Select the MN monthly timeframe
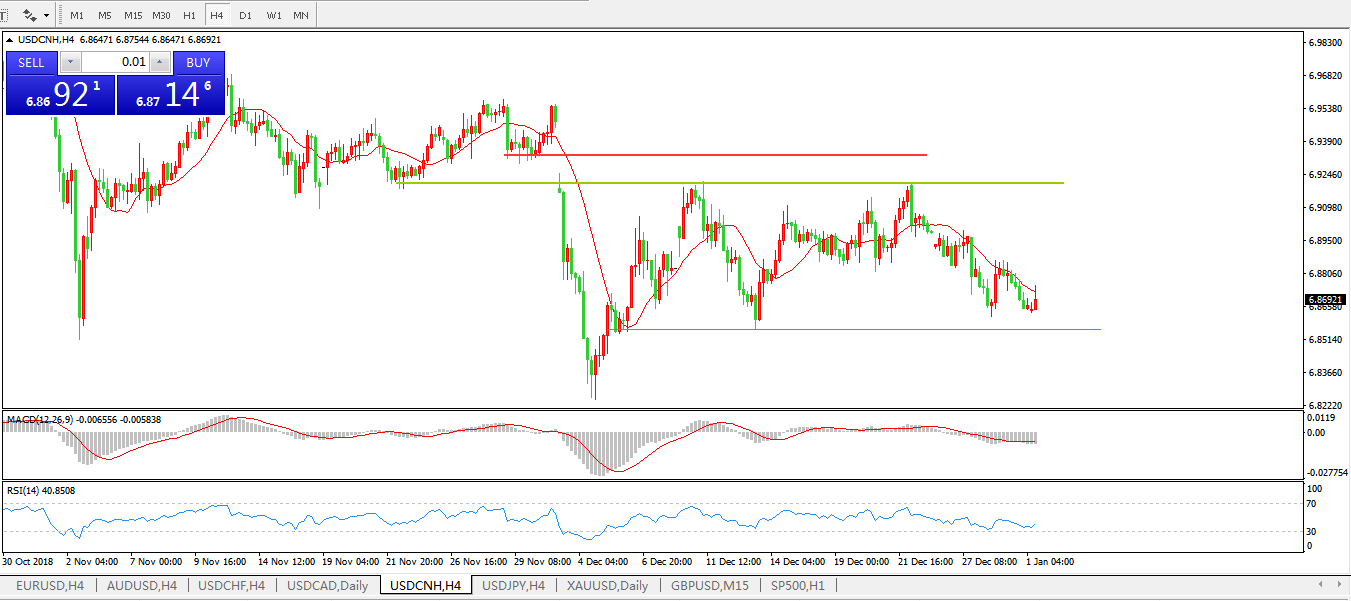Screen dimensions: 1351x601 click(301, 16)
